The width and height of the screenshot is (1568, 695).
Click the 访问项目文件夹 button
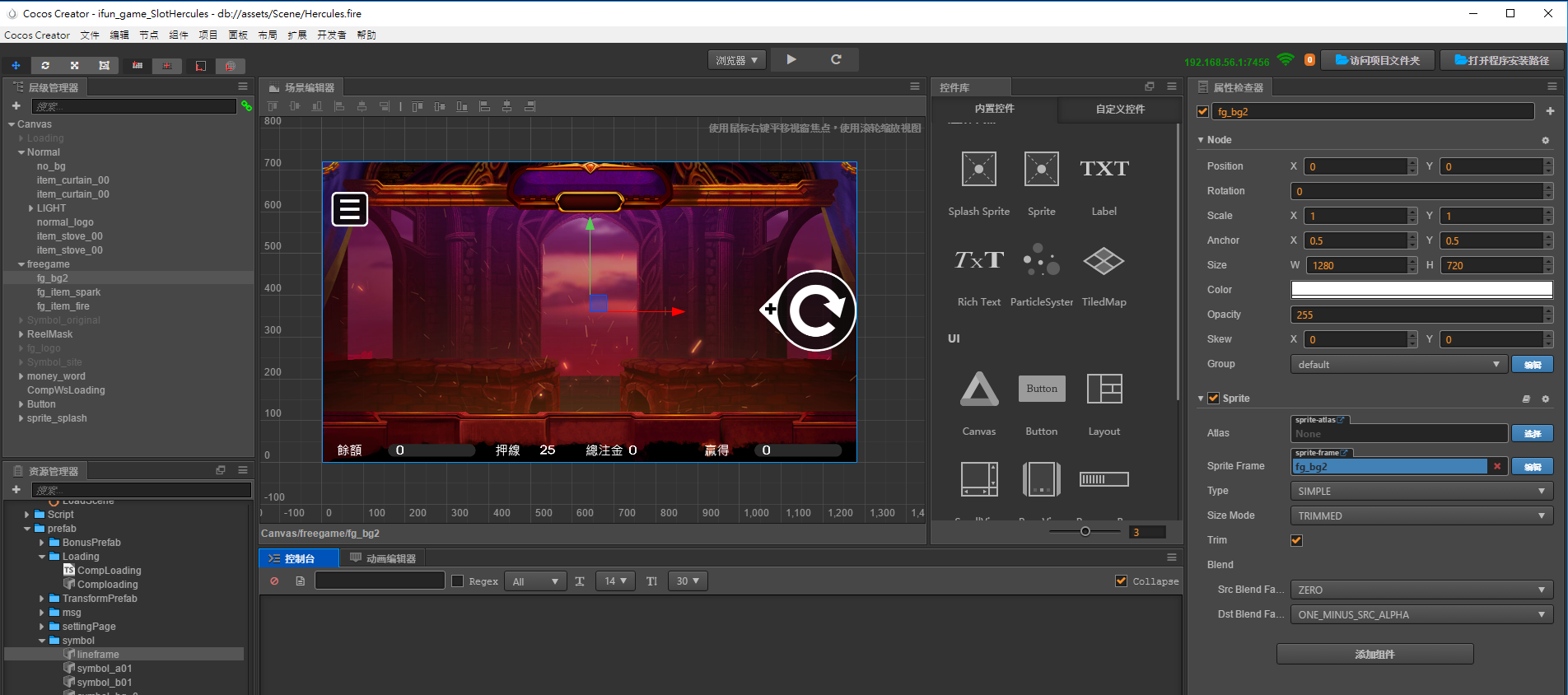click(x=1378, y=60)
